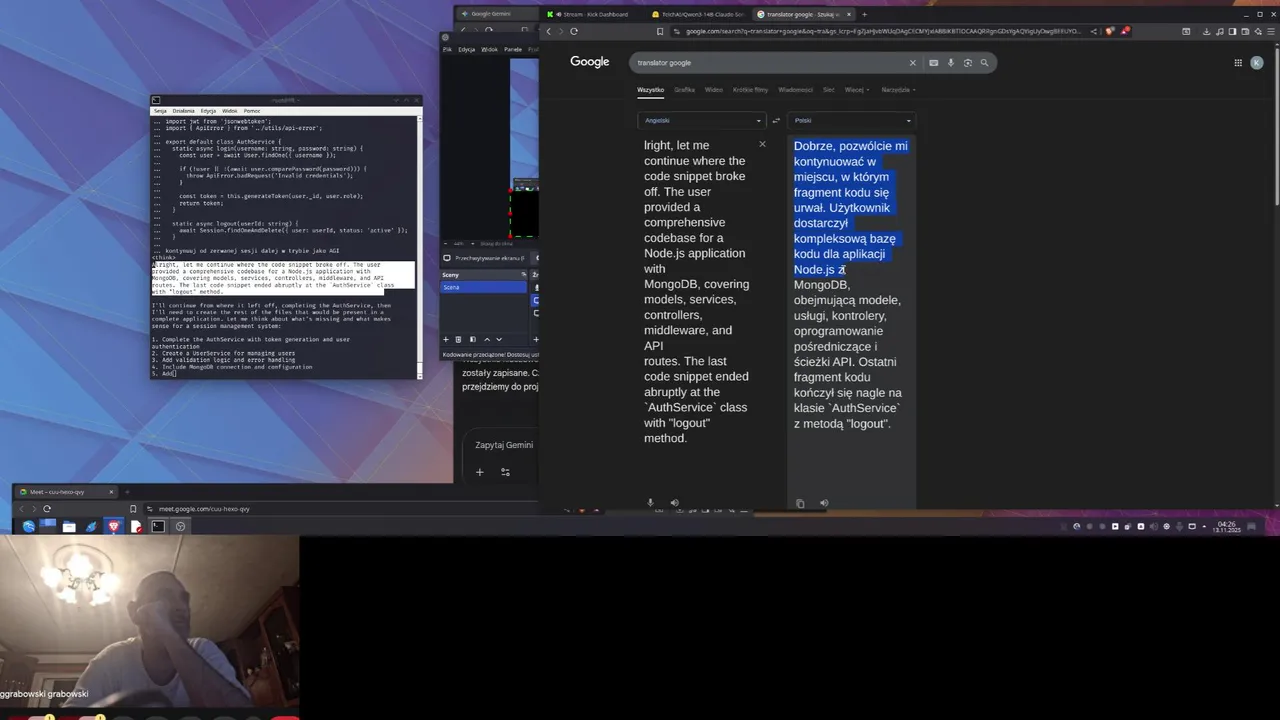Click the Google logo
1280x720 pixels.
[x=590, y=62]
